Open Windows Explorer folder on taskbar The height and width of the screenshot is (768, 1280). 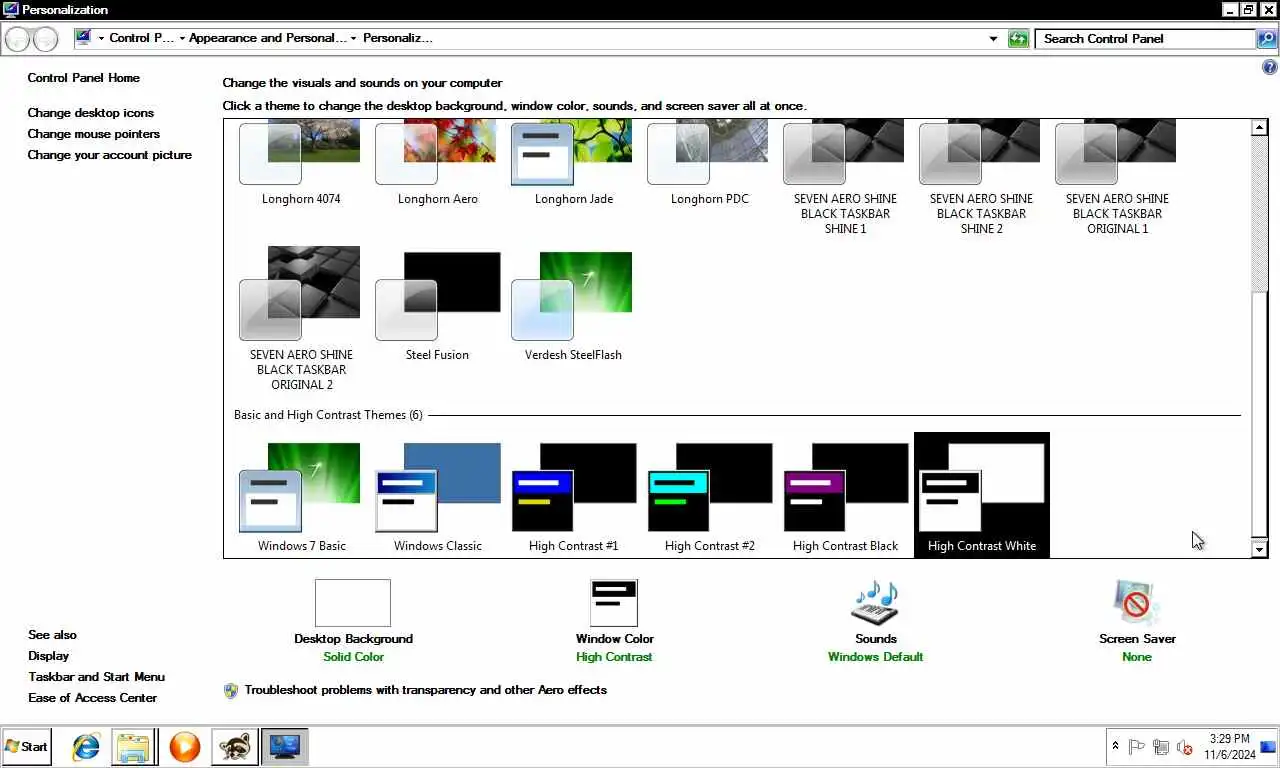(133, 747)
